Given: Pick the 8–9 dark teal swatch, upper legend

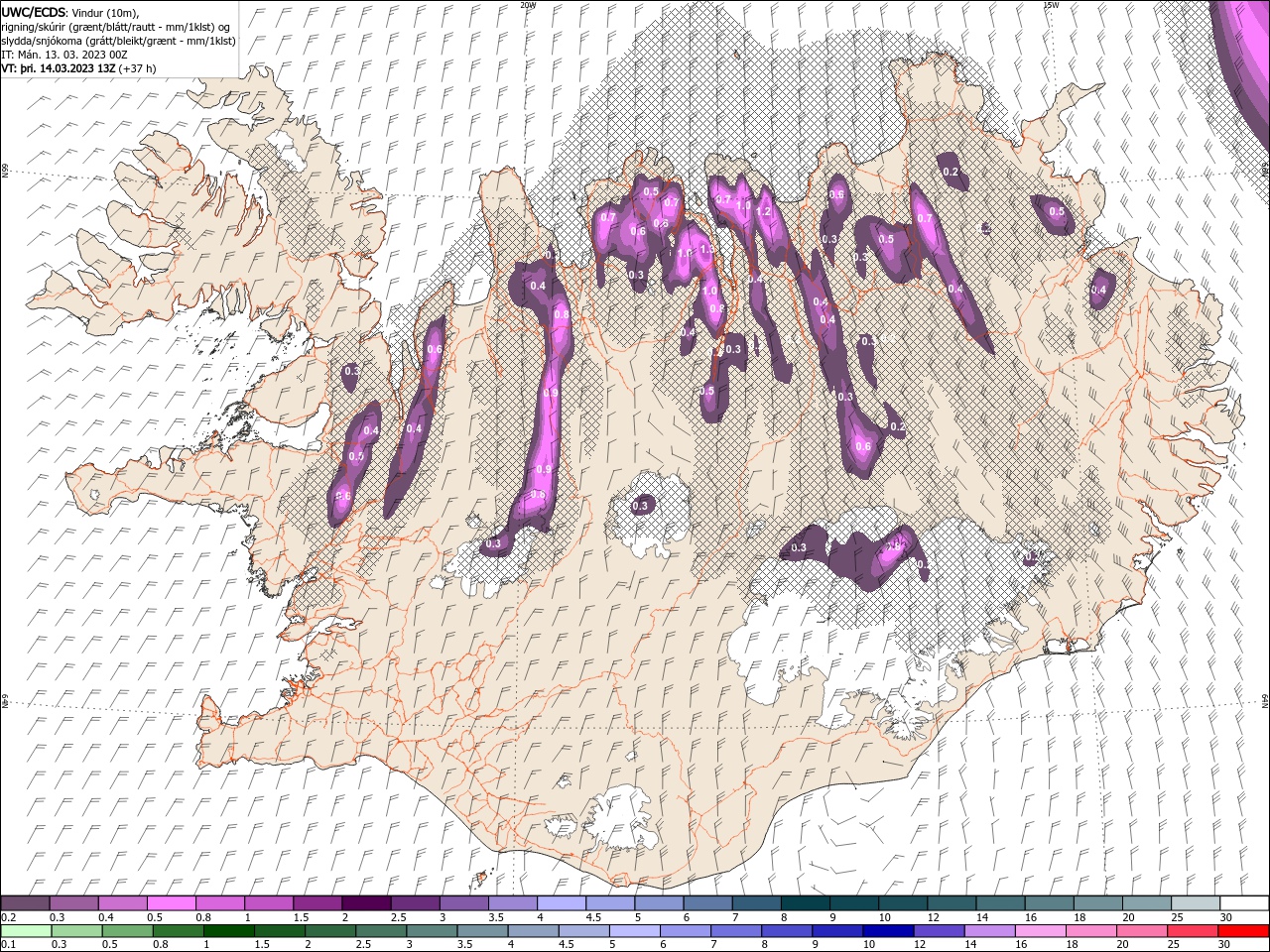Looking at the screenshot, I should click(x=806, y=903).
